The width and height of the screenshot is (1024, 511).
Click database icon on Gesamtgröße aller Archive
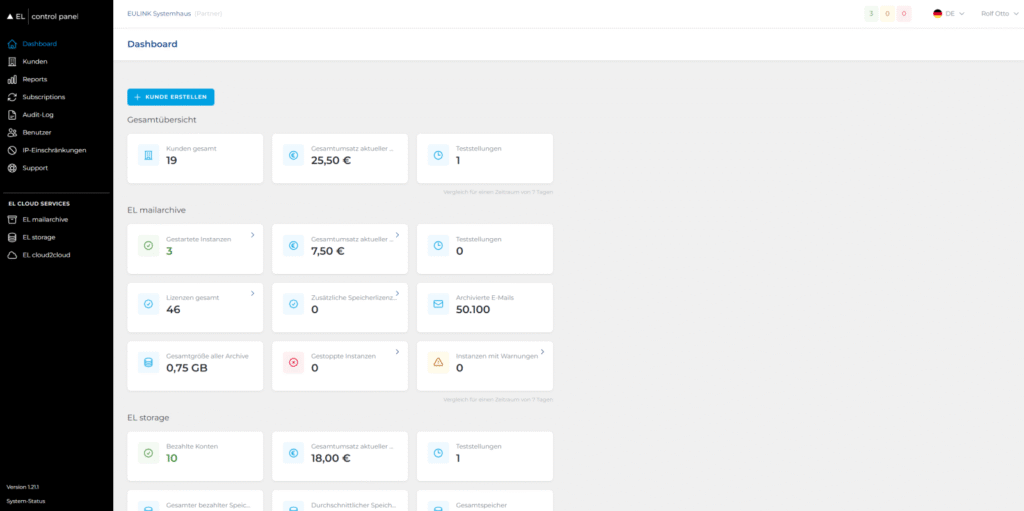[x=148, y=362]
